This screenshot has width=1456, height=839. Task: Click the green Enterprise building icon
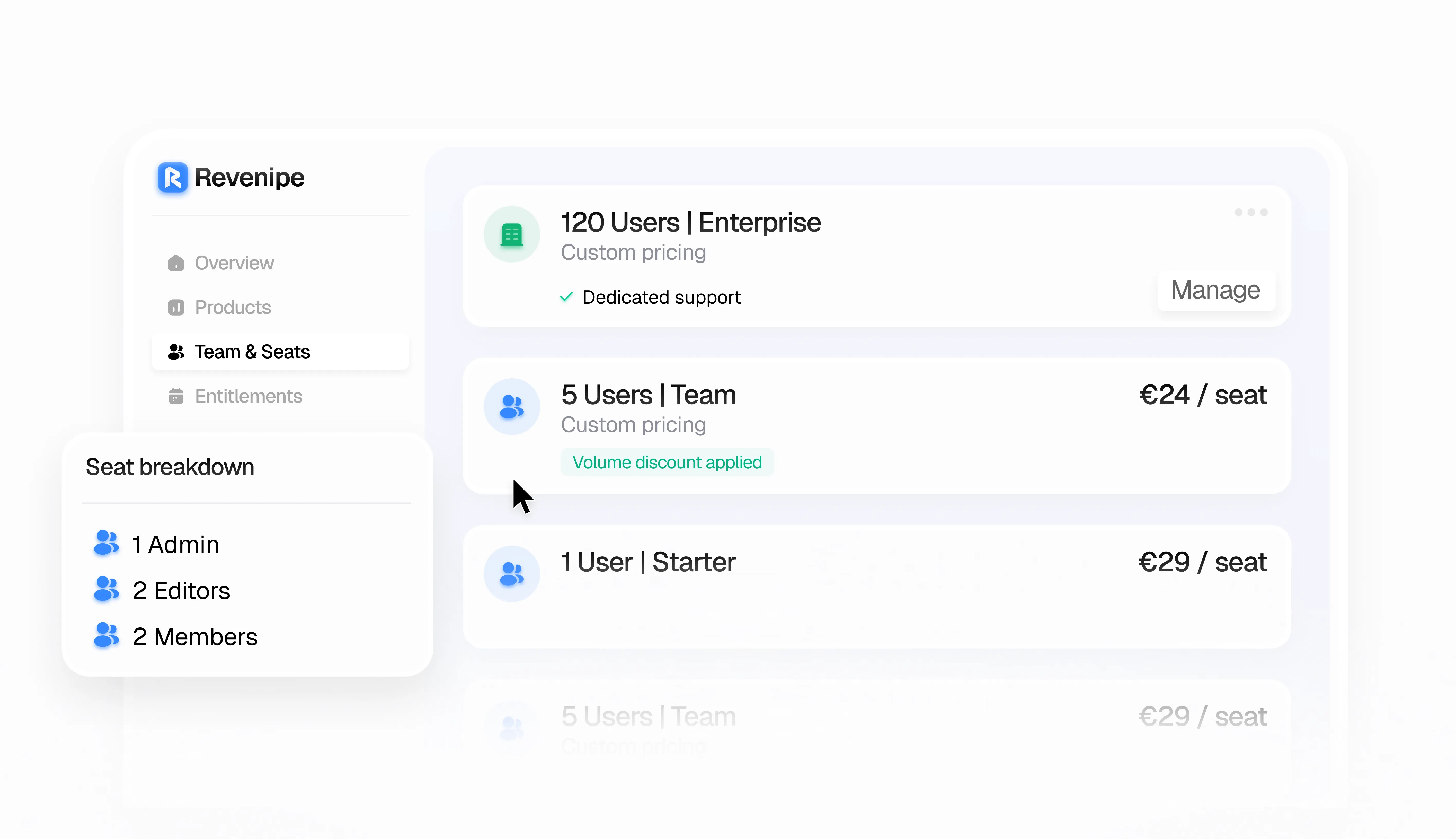pos(511,234)
